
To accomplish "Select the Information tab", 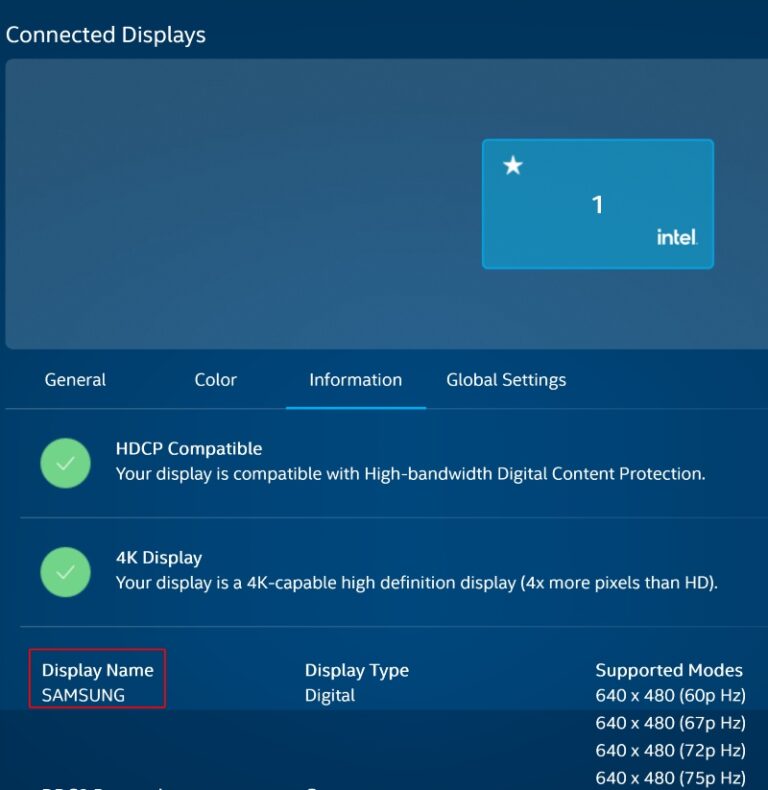I will point(356,379).
